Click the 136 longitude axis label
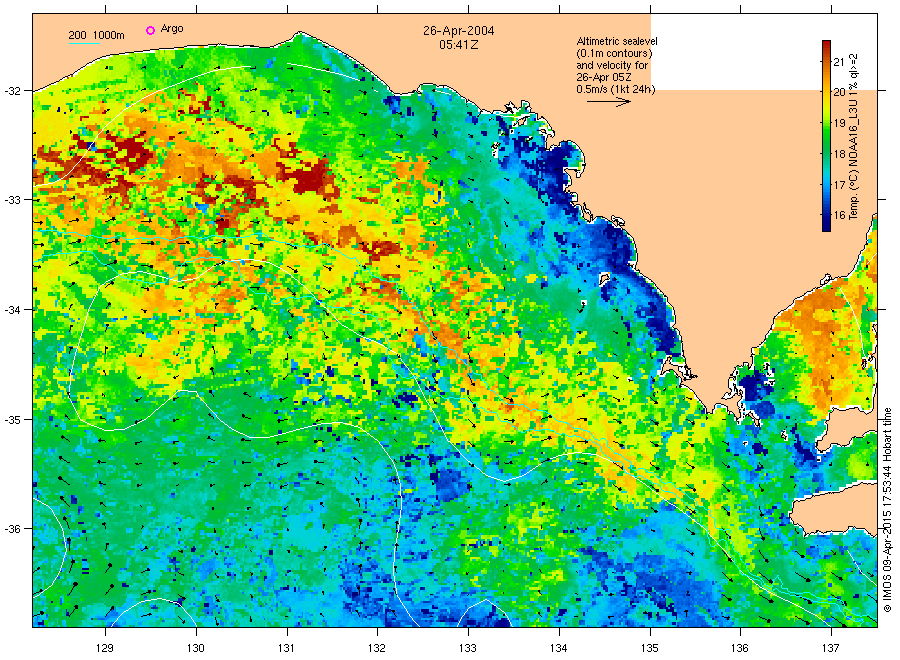This screenshot has width=900, height=660. point(740,649)
